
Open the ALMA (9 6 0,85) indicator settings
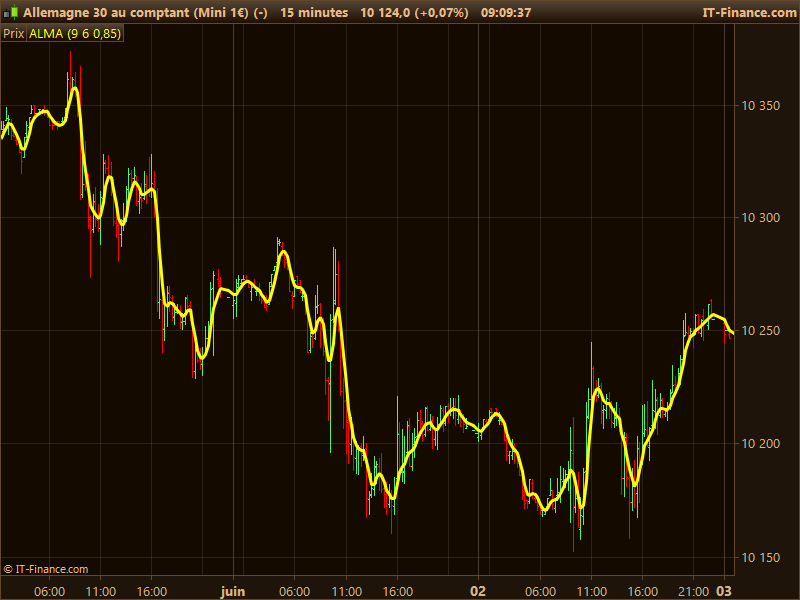tap(75, 34)
